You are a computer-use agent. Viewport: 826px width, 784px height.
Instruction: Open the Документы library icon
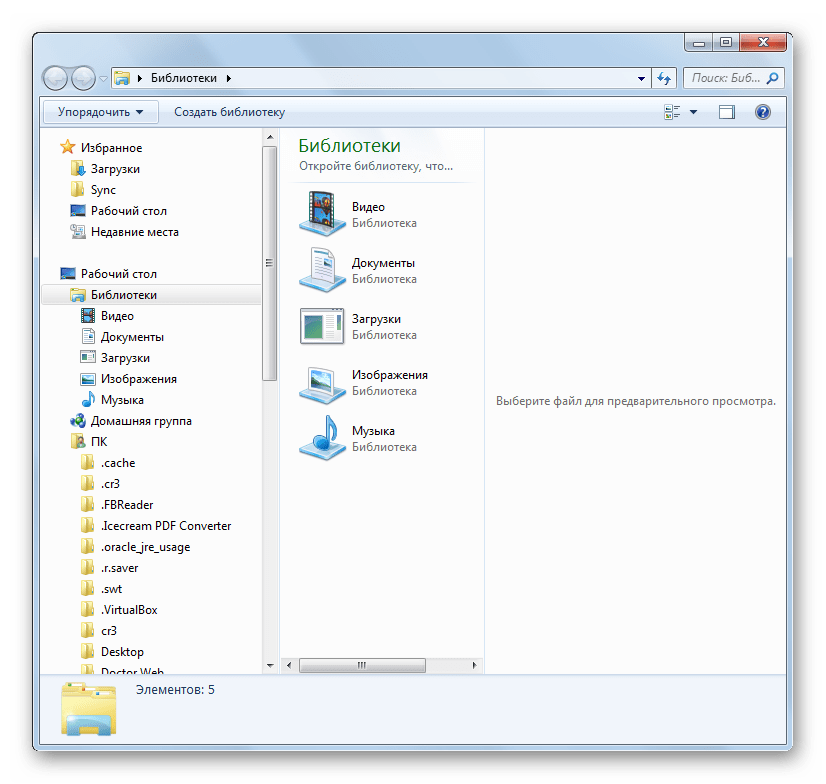coord(321,270)
